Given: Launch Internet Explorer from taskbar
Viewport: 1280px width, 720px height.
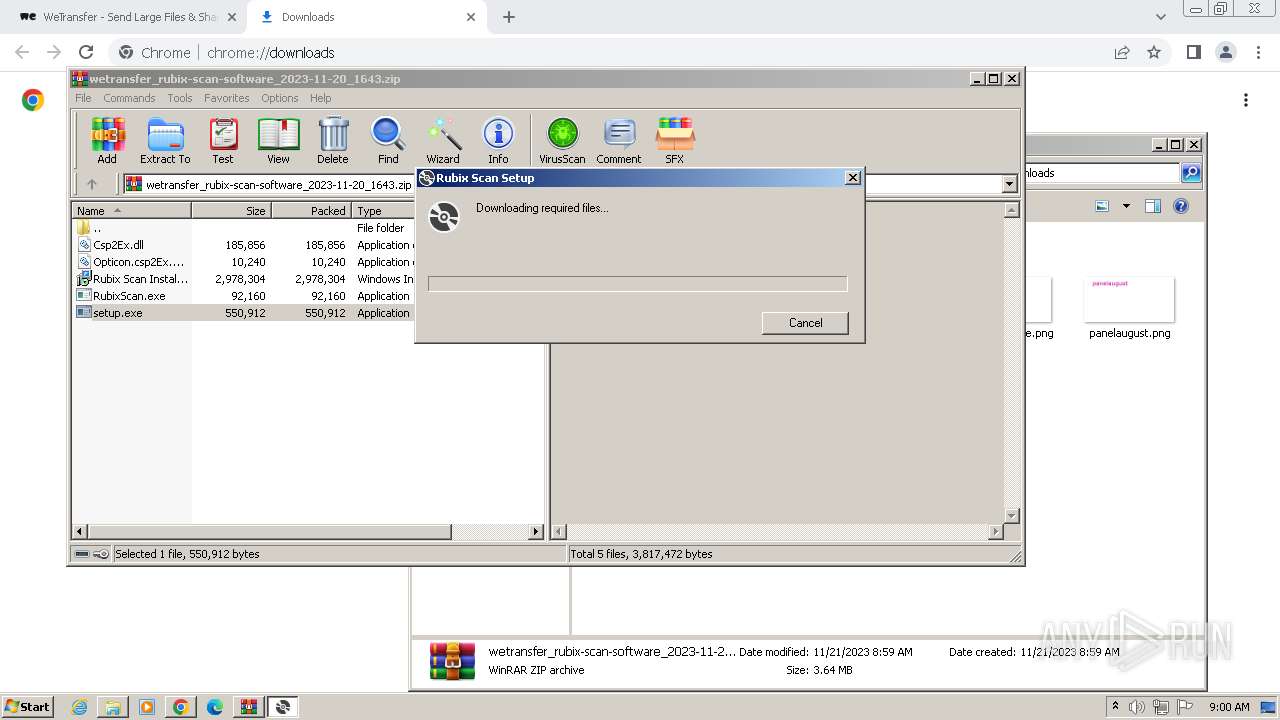Looking at the screenshot, I should pyautogui.click(x=80, y=707).
